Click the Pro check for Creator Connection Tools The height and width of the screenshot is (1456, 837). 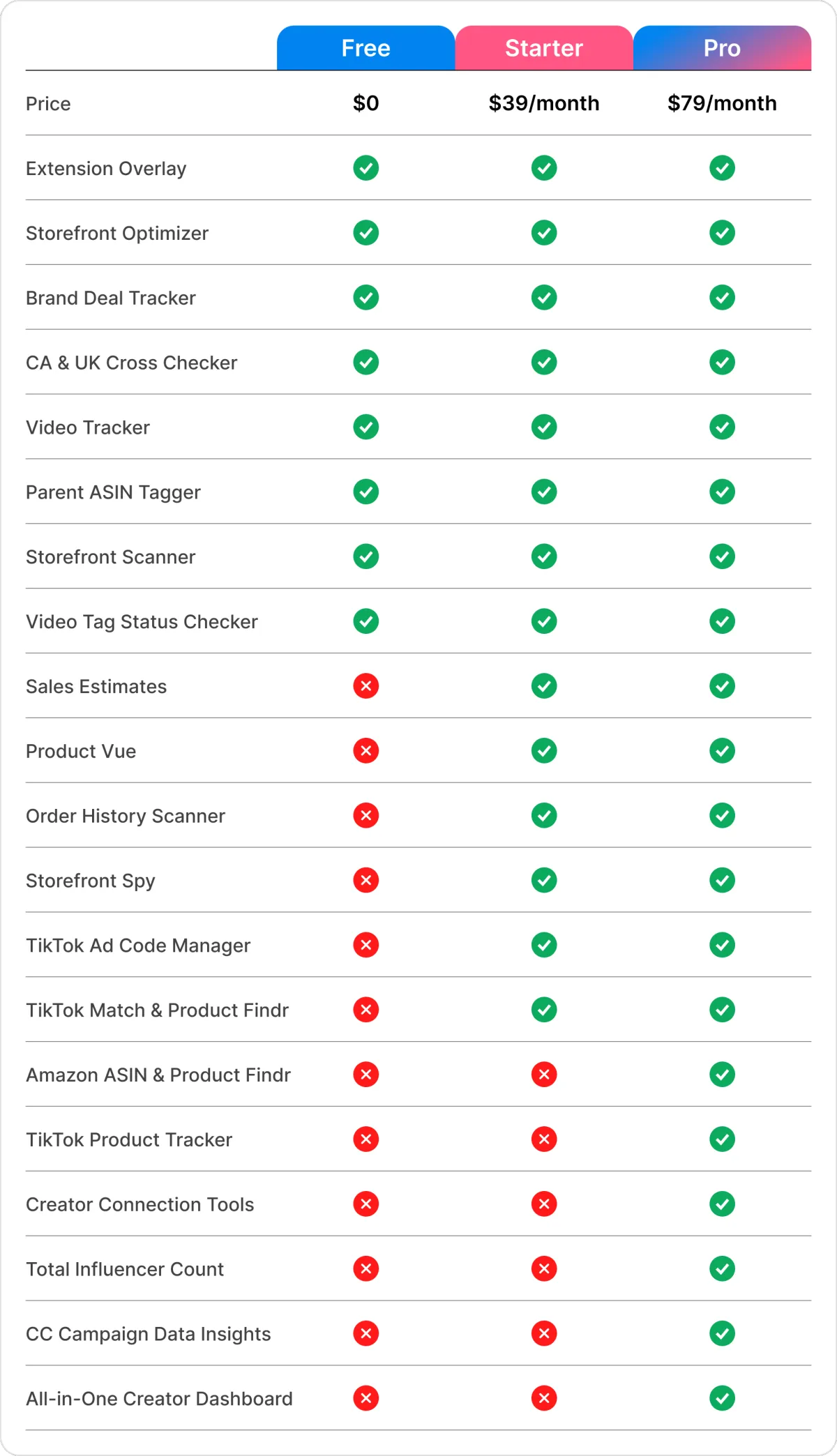click(722, 1204)
